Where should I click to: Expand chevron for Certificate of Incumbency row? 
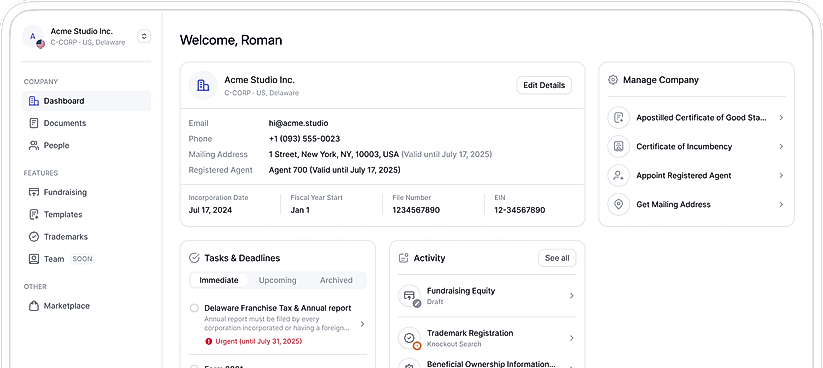coord(781,146)
